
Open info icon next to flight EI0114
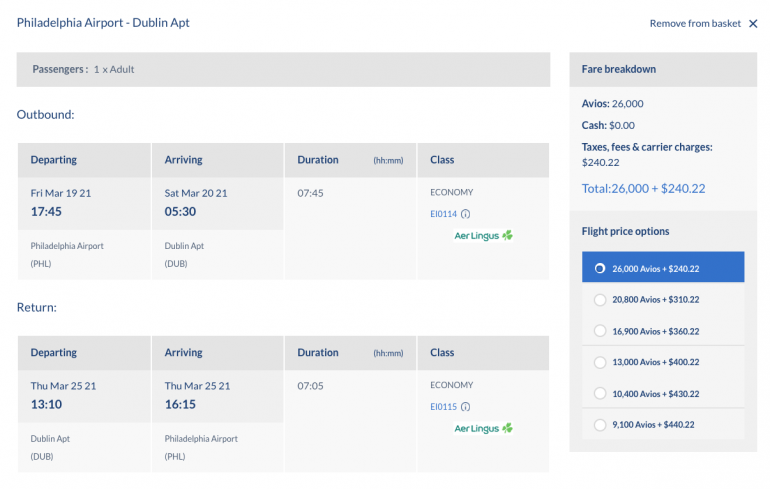(x=466, y=214)
